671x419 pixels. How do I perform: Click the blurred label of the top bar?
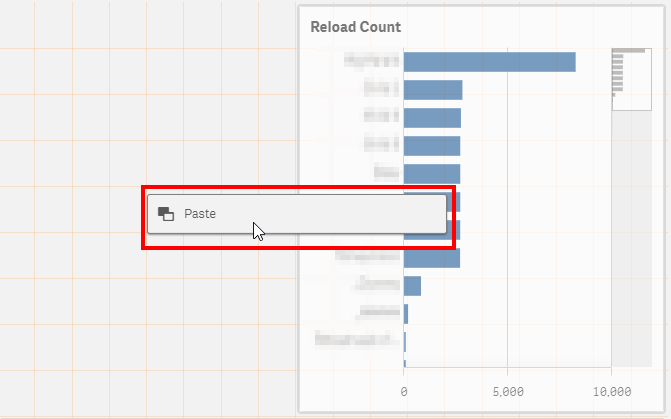click(372, 61)
